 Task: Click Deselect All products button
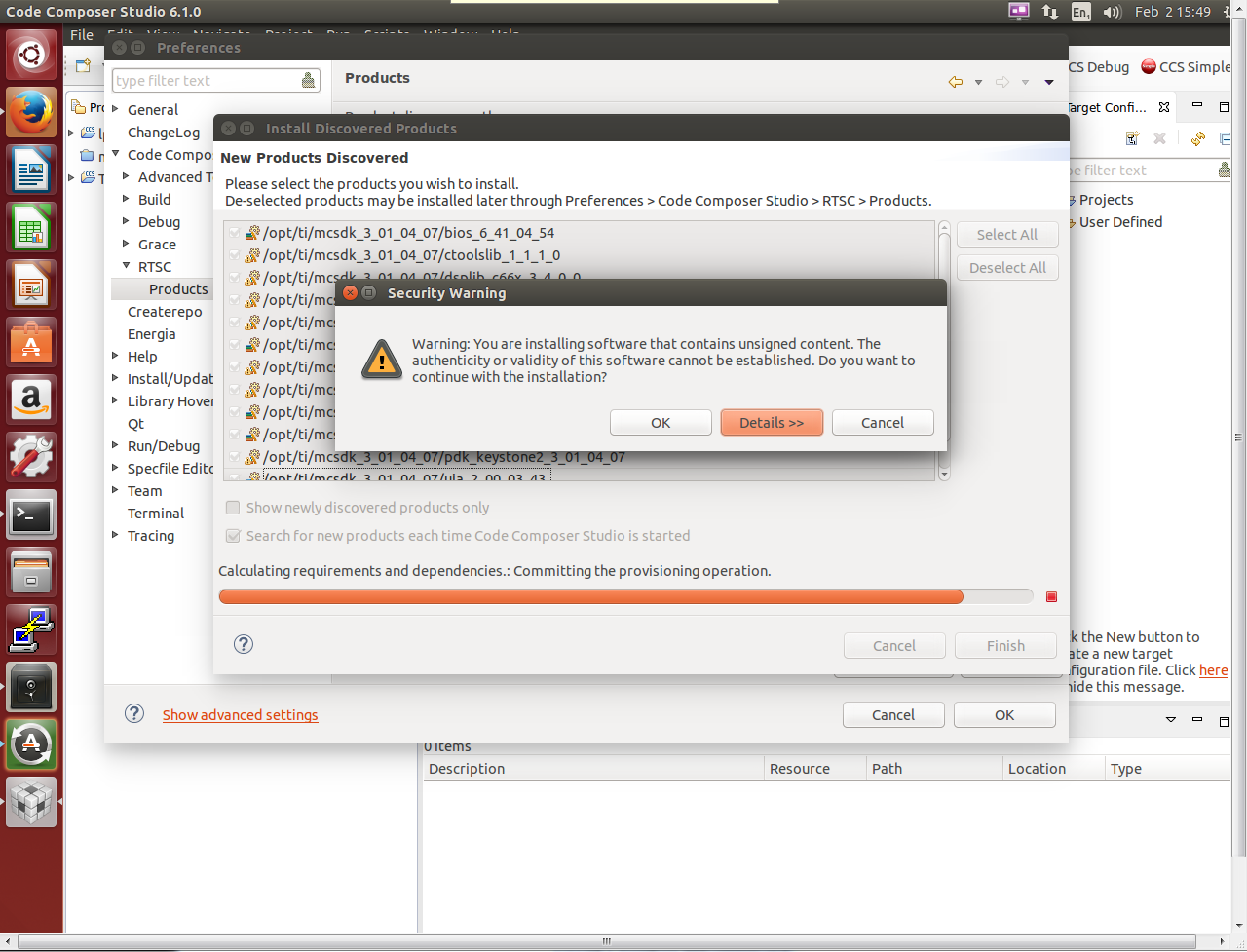tap(1007, 268)
